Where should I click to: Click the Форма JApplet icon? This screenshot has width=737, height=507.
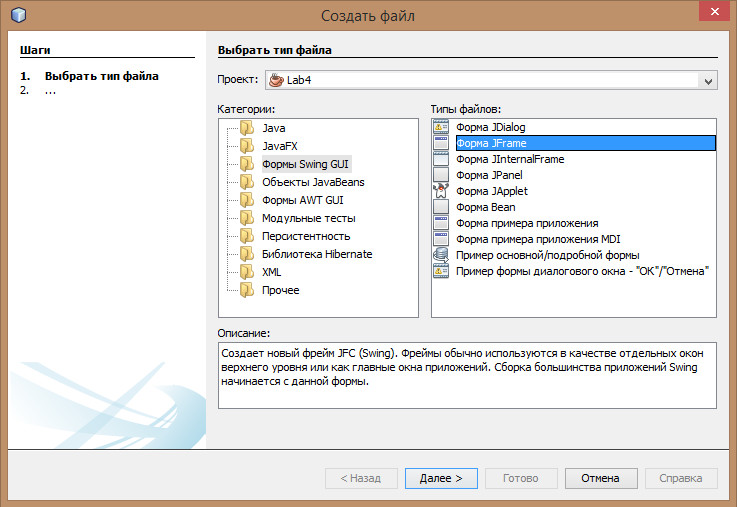point(441,191)
